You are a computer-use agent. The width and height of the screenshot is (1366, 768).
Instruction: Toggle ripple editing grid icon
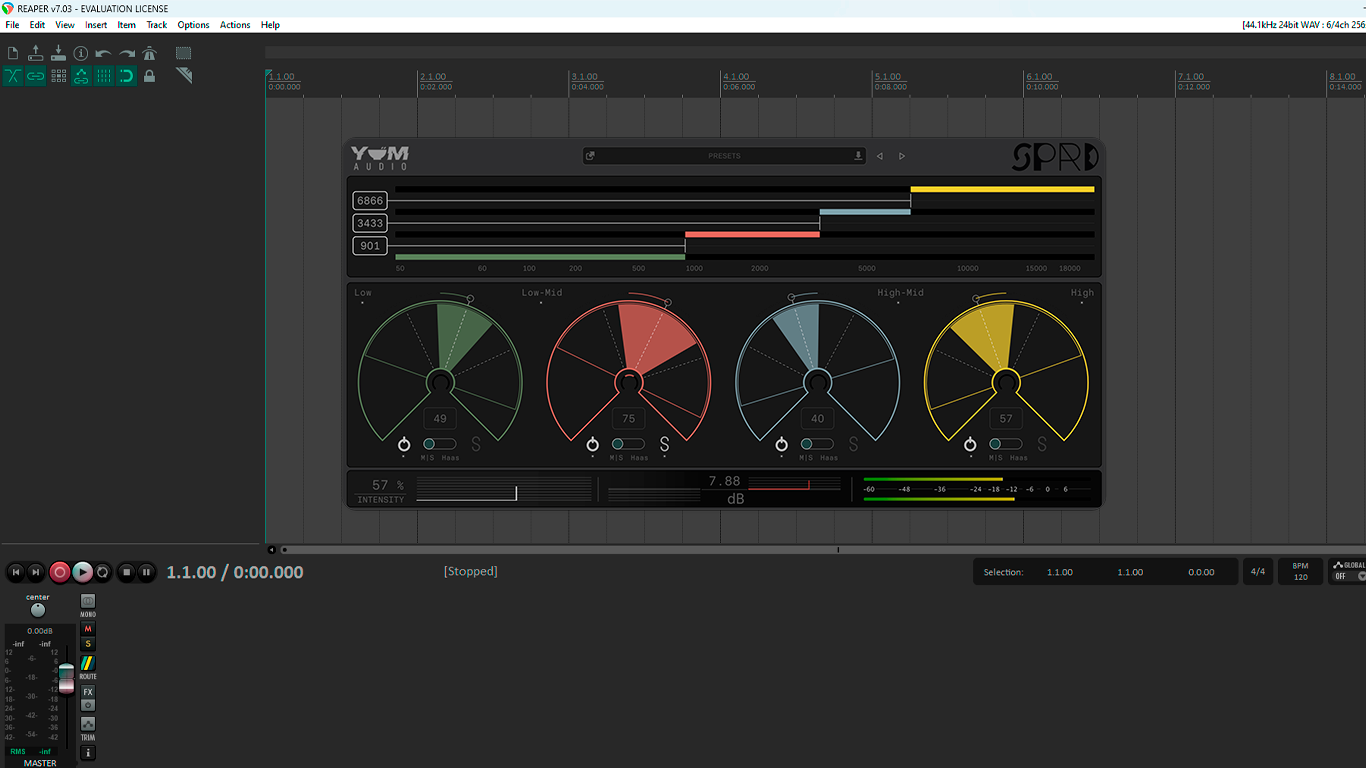coord(58,76)
